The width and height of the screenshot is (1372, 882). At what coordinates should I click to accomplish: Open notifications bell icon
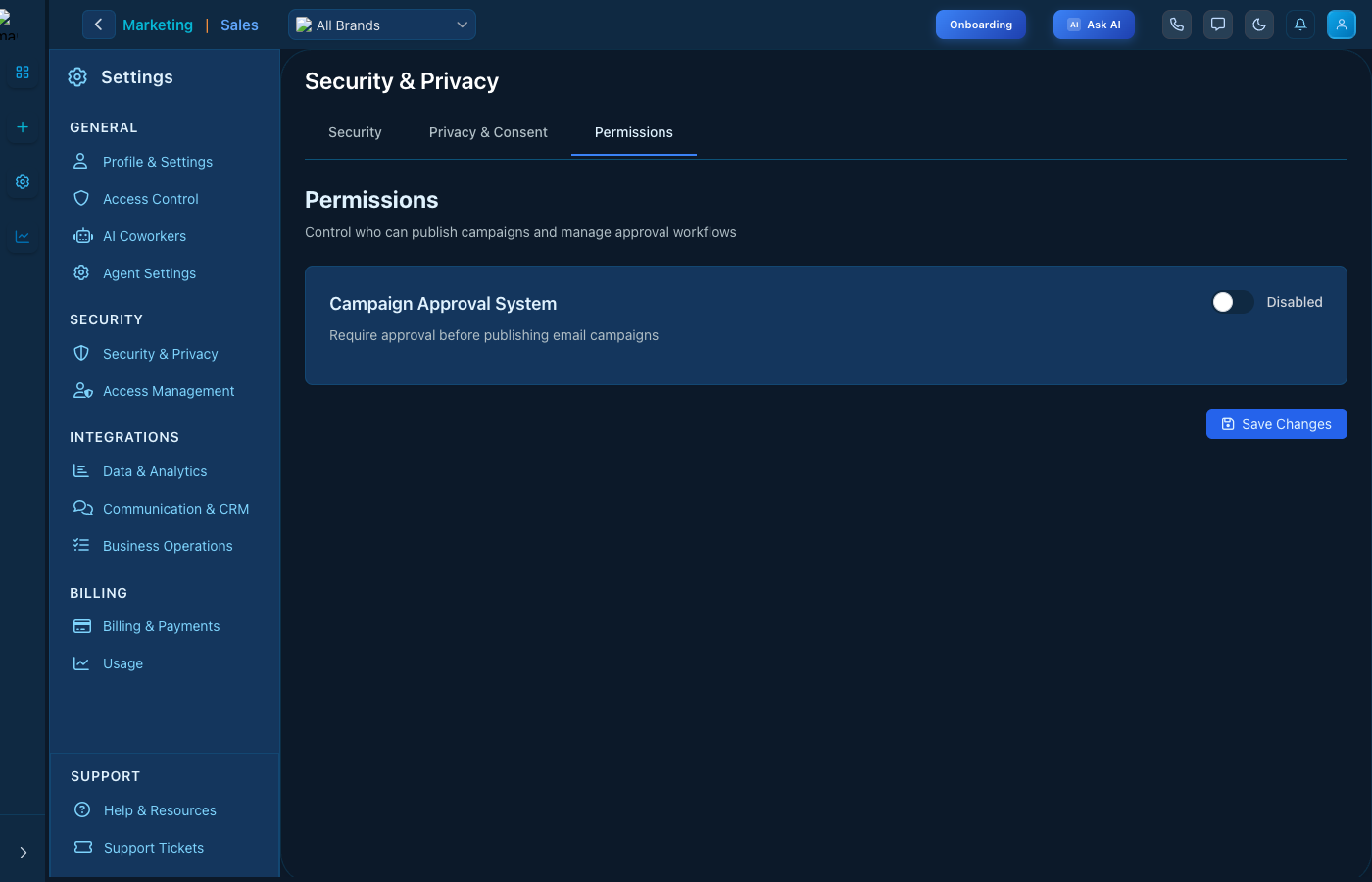1300,24
